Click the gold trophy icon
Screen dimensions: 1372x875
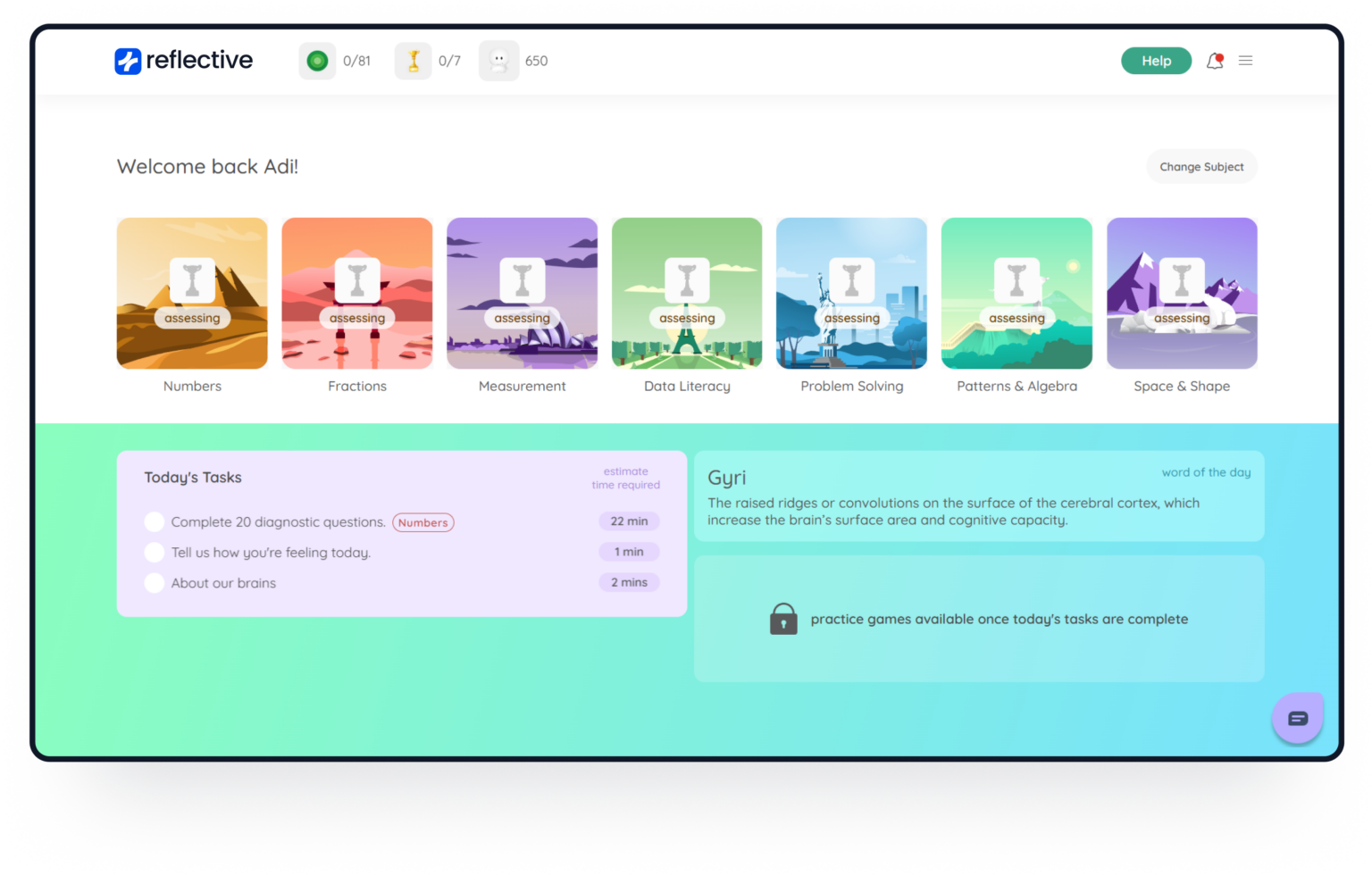(413, 61)
